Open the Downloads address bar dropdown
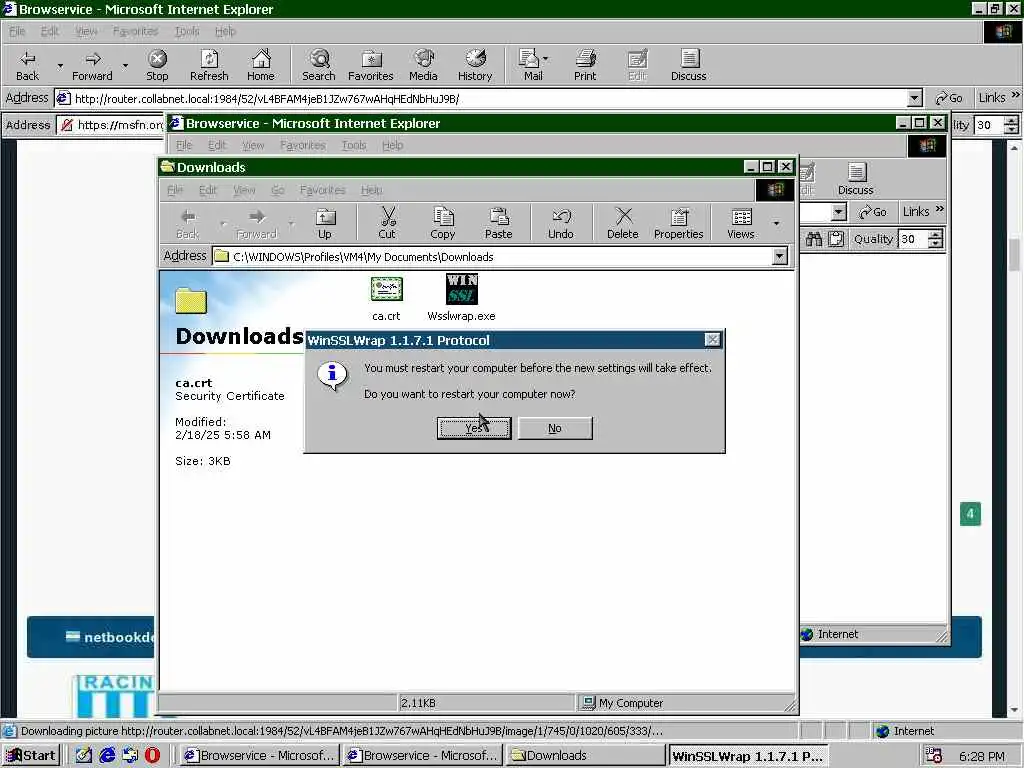Viewport: 1024px width, 768px height. 780,256
